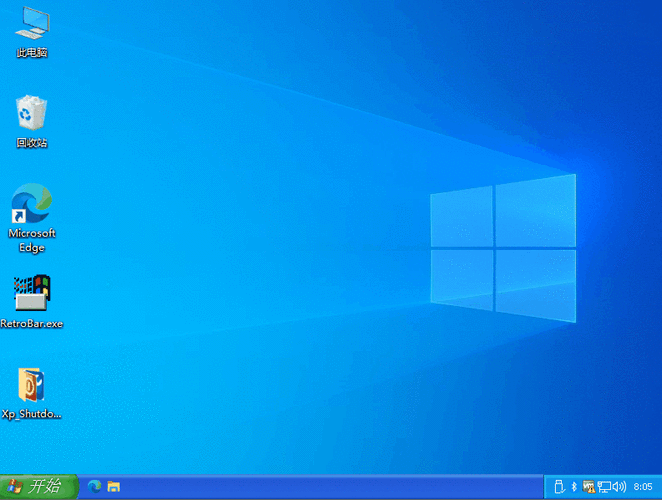Click the 回收站 text label

click(32, 143)
